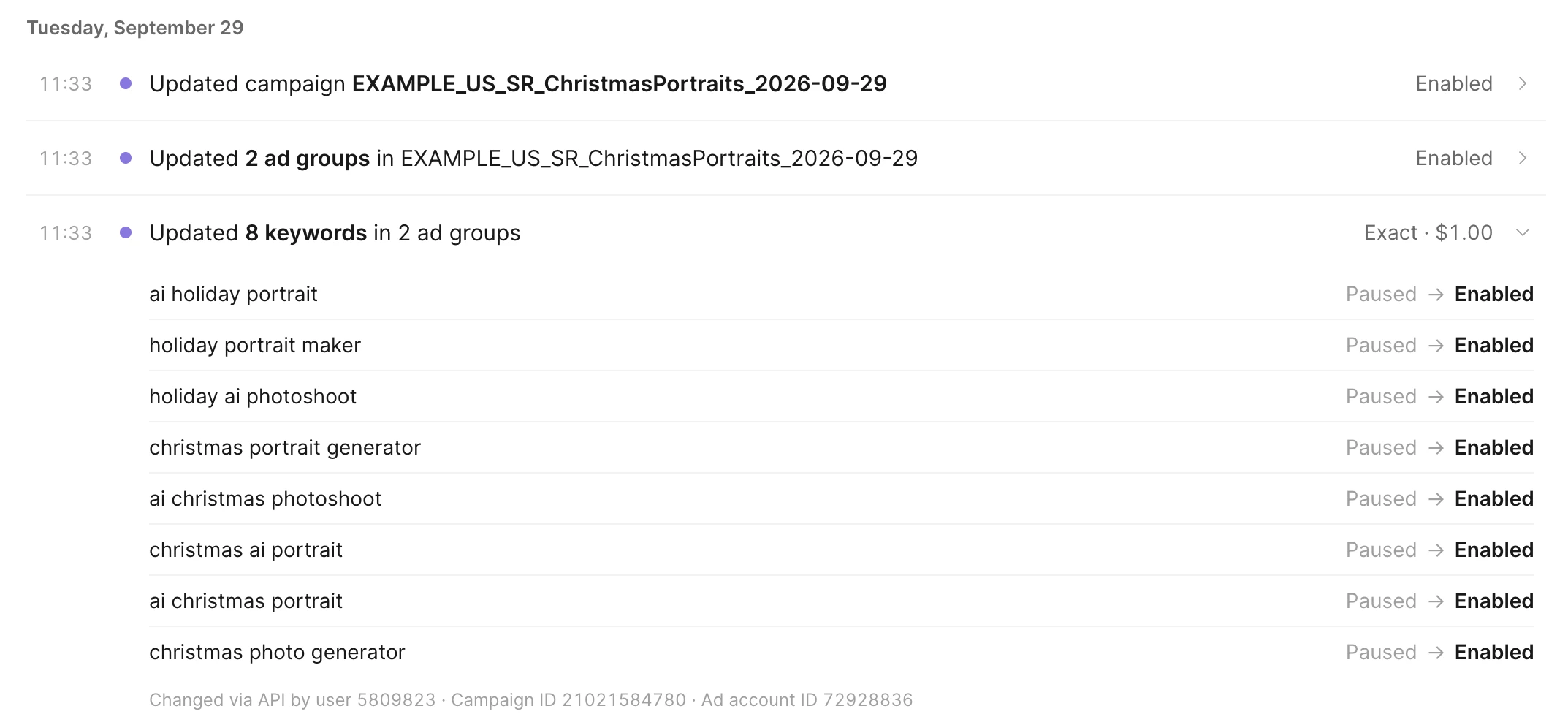1568x725 pixels.
Task: Click the 2 ad groups bold text
Action: point(308,159)
